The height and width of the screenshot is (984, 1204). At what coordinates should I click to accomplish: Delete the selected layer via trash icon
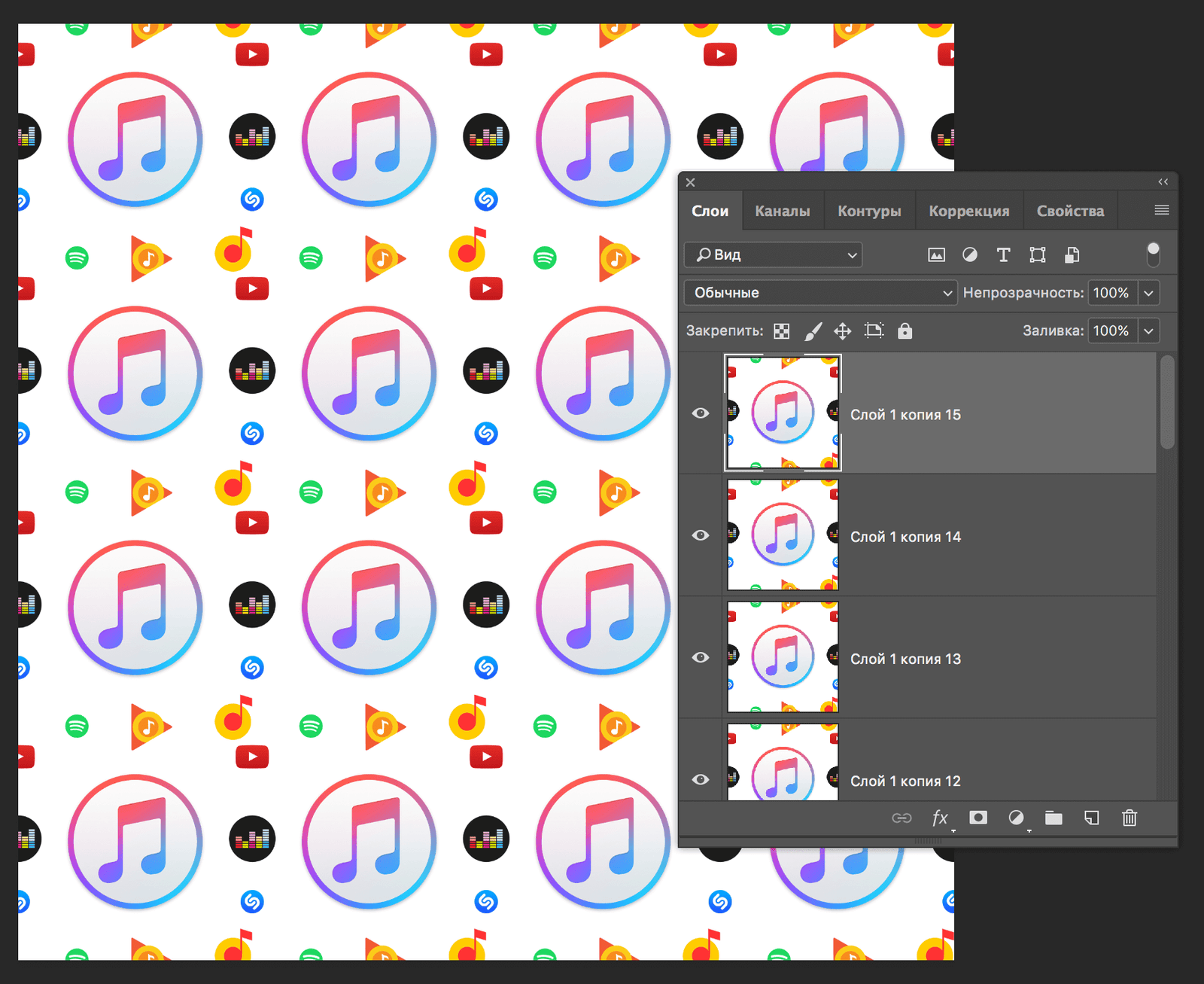coord(1129,818)
